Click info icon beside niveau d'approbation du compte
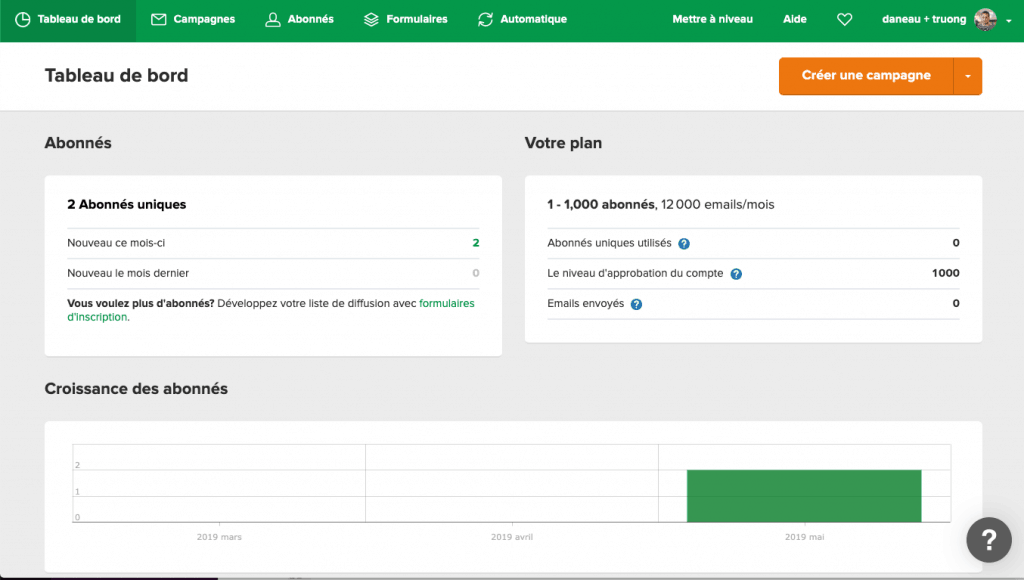This screenshot has height=580, width=1024. (736, 274)
